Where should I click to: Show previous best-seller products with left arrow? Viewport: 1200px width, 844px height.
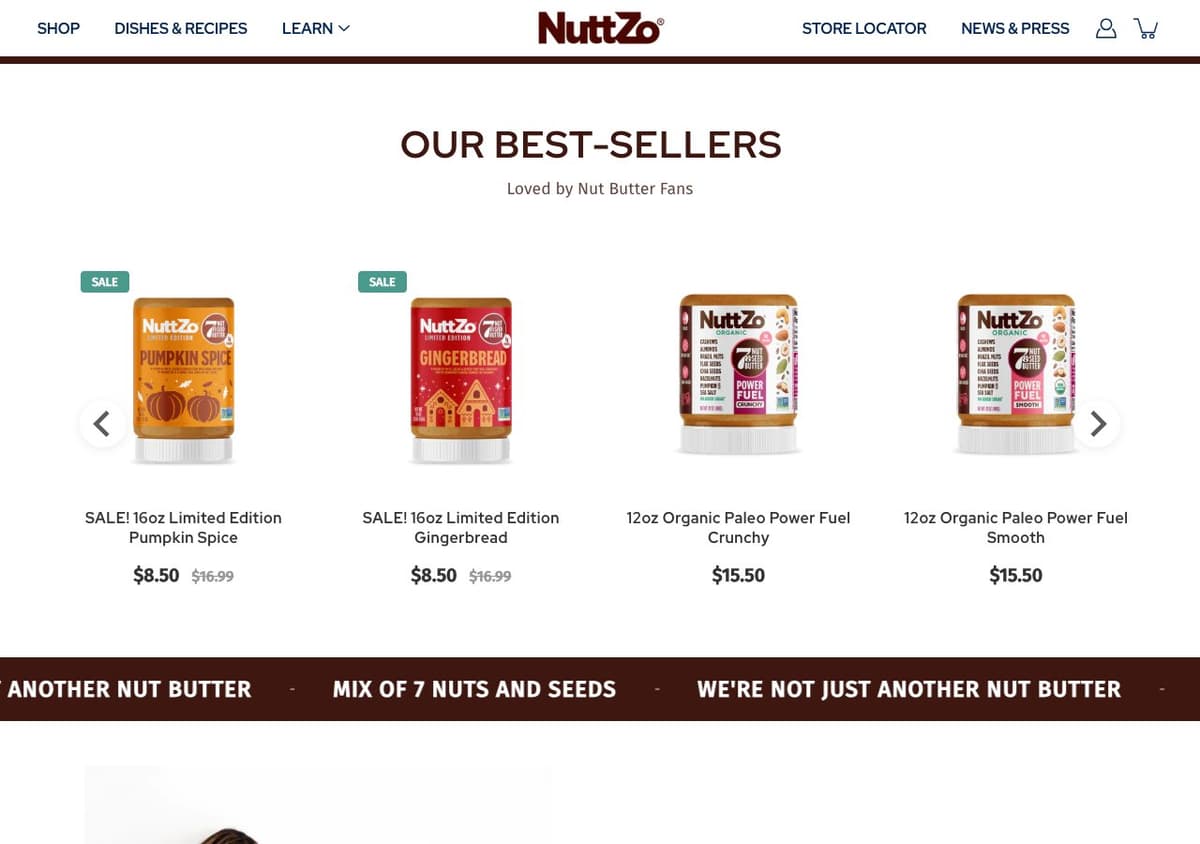103,424
